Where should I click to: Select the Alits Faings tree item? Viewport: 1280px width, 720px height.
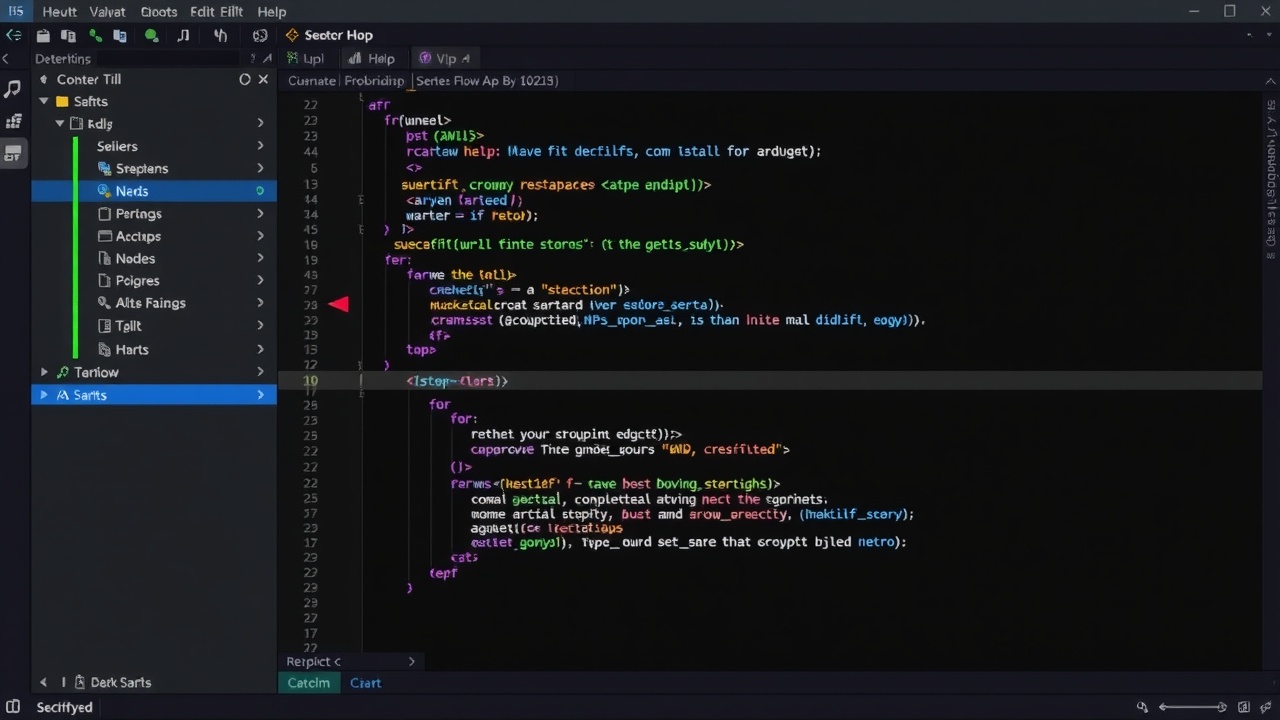(154, 303)
